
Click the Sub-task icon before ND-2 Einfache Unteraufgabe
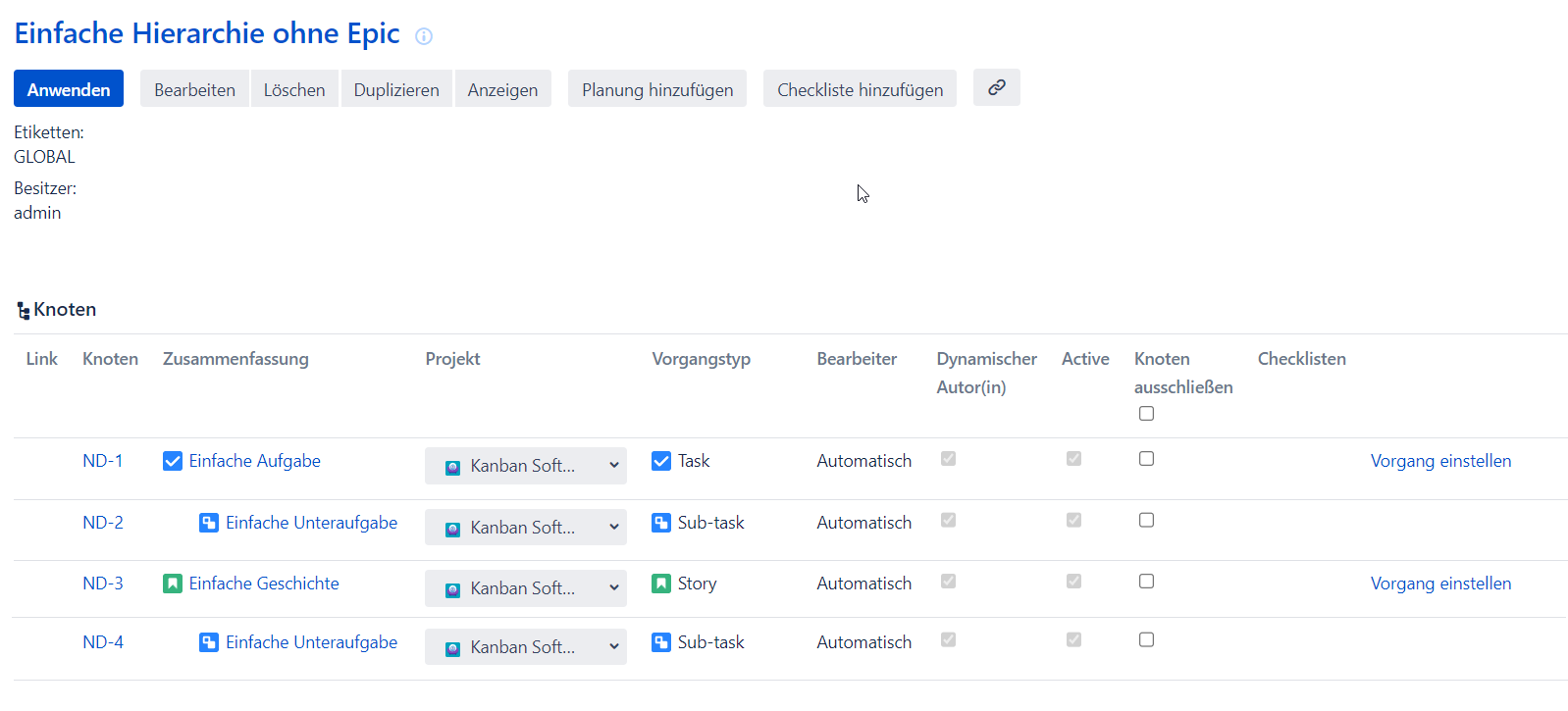coord(209,523)
